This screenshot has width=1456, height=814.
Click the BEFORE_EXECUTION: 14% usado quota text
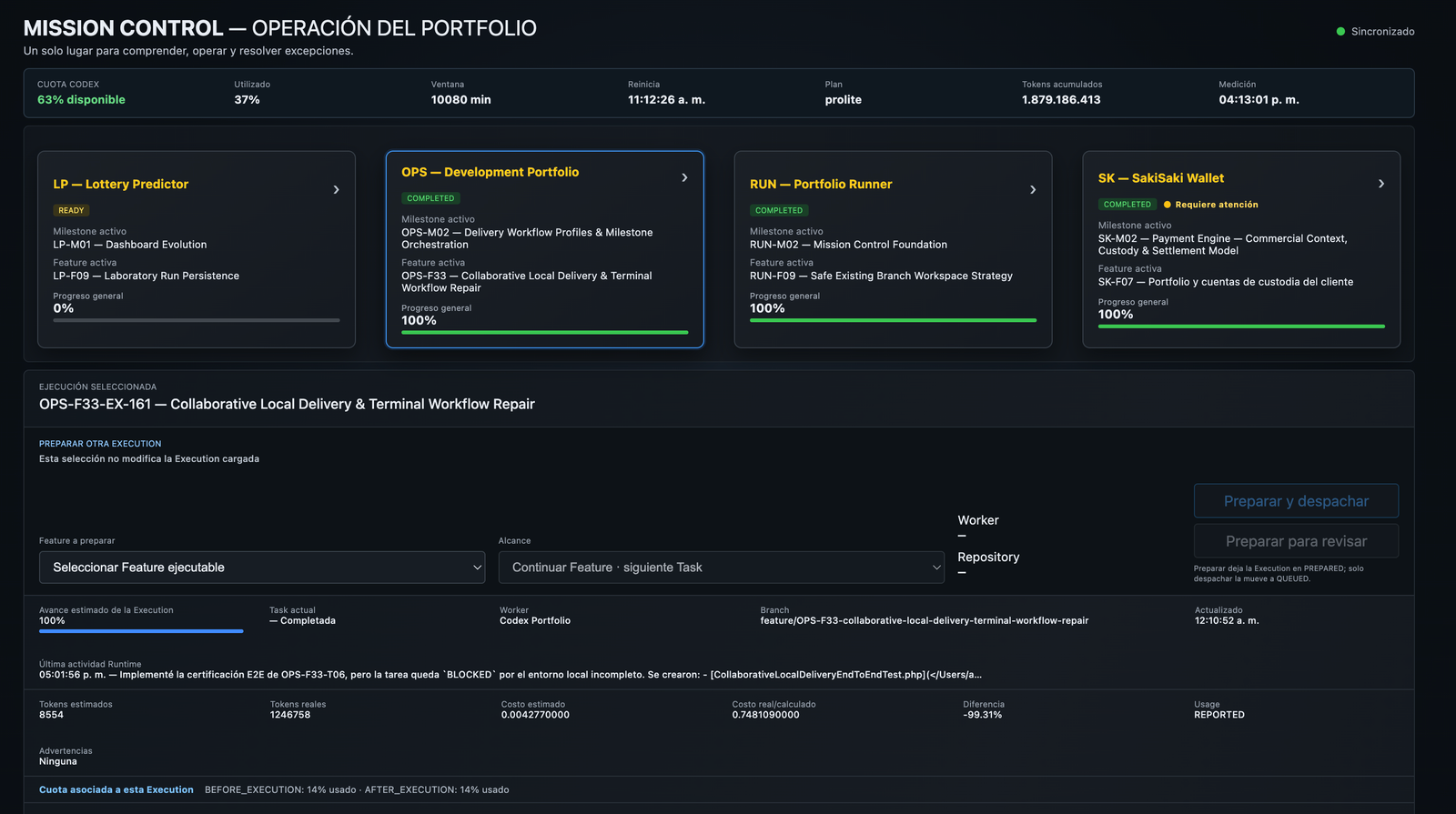pos(280,789)
